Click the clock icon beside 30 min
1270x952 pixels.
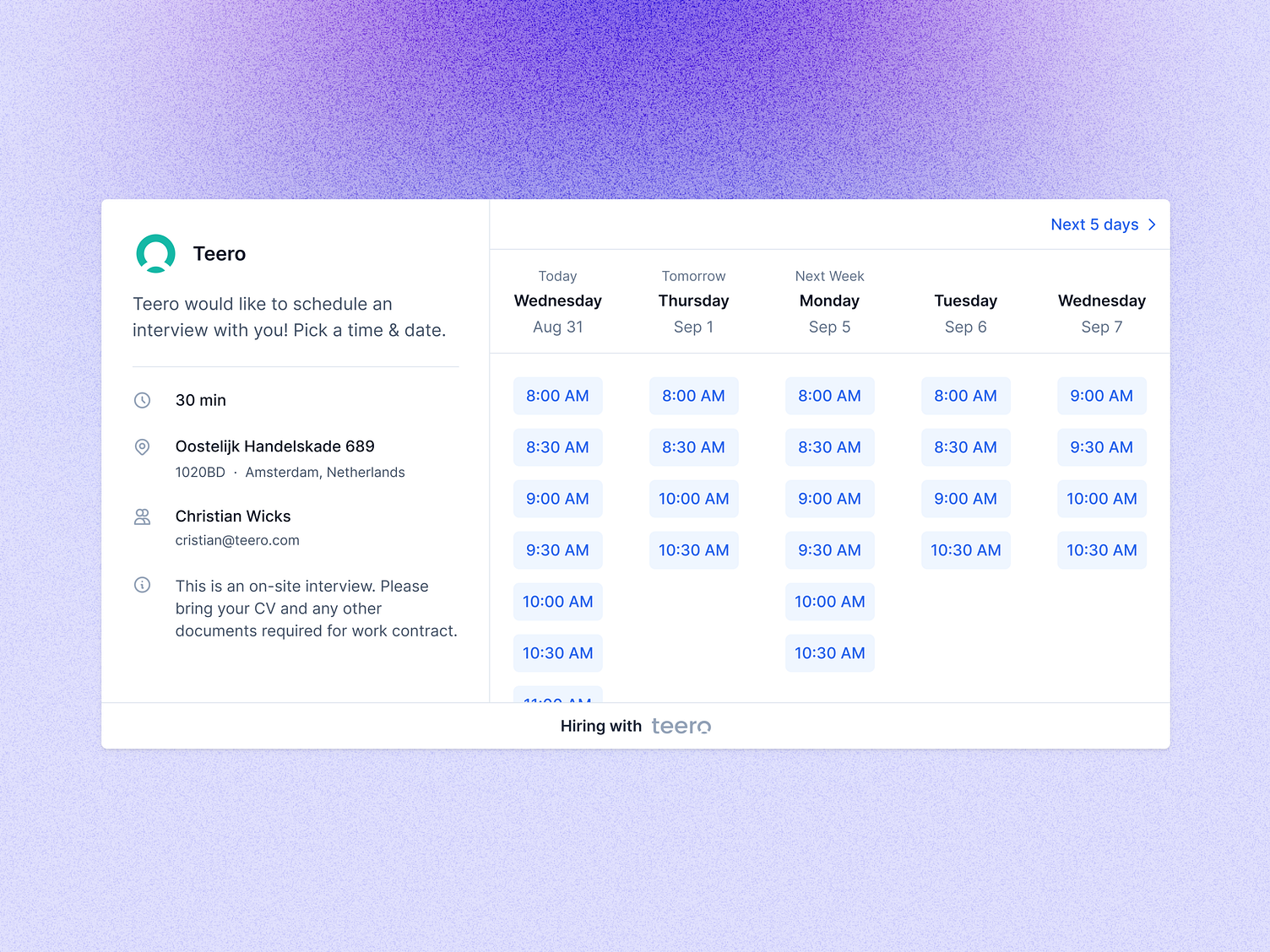(x=142, y=400)
